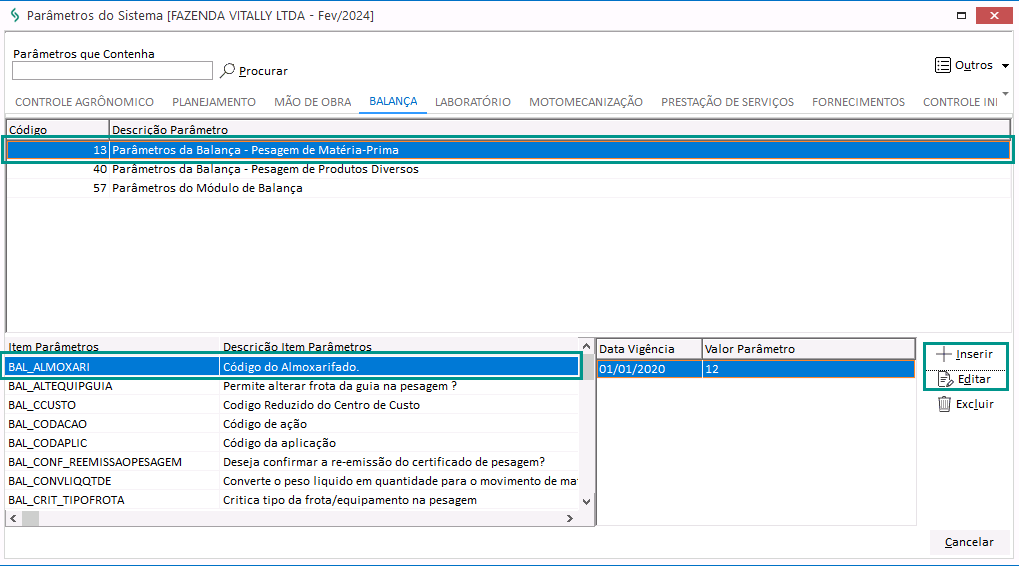Open the LABORATÓRIO tab
This screenshot has width=1019, height=566.
472,102
